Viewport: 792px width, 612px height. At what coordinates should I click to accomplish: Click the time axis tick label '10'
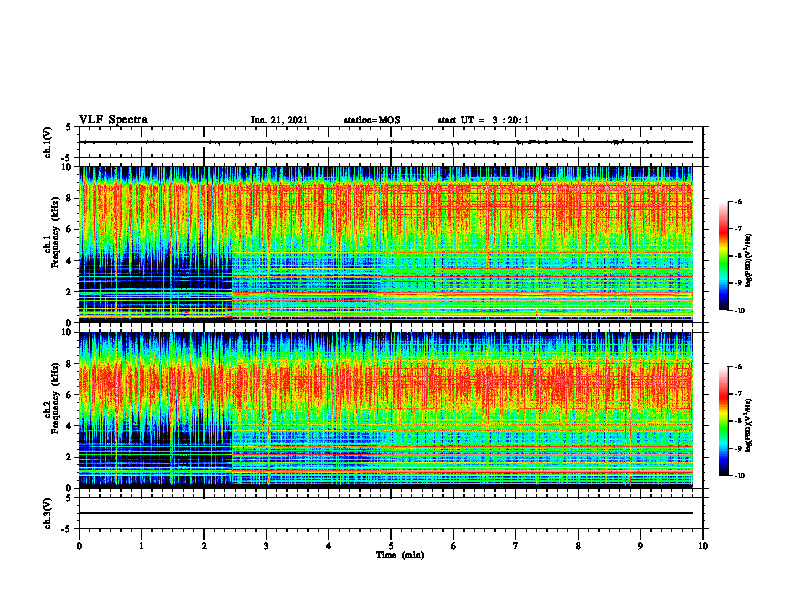(703, 546)
